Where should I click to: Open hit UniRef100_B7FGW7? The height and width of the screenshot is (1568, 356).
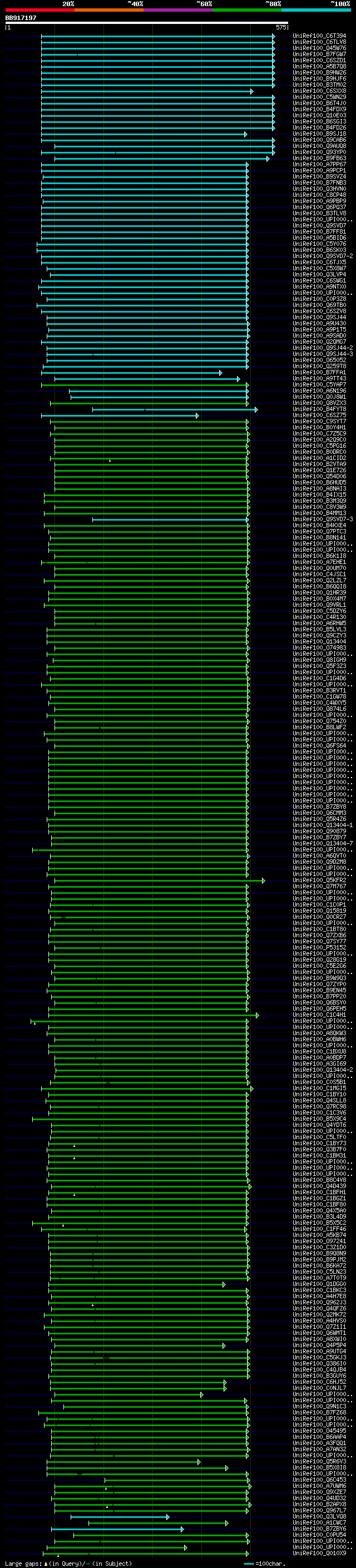(x=319, y=54)
